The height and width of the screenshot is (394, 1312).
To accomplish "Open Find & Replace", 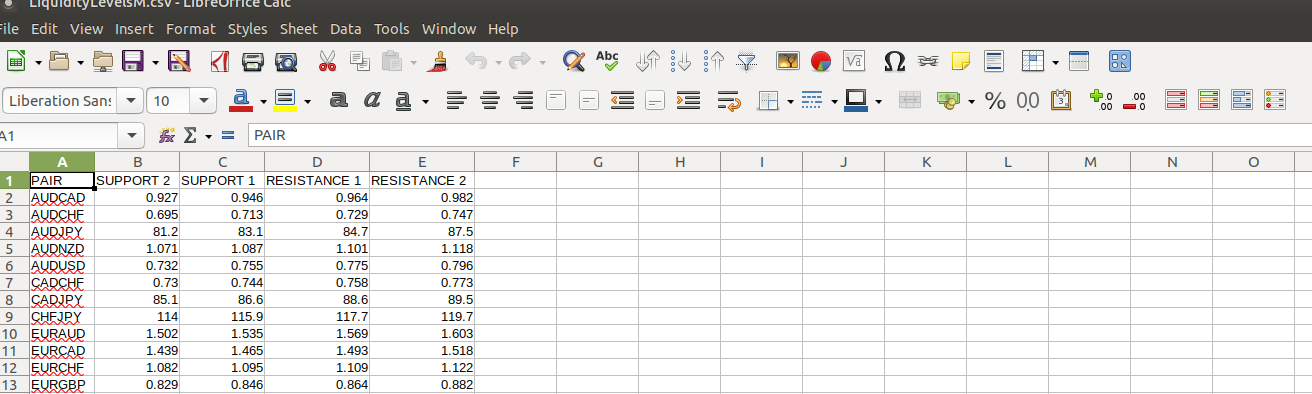I will click(x=574, y=62).
